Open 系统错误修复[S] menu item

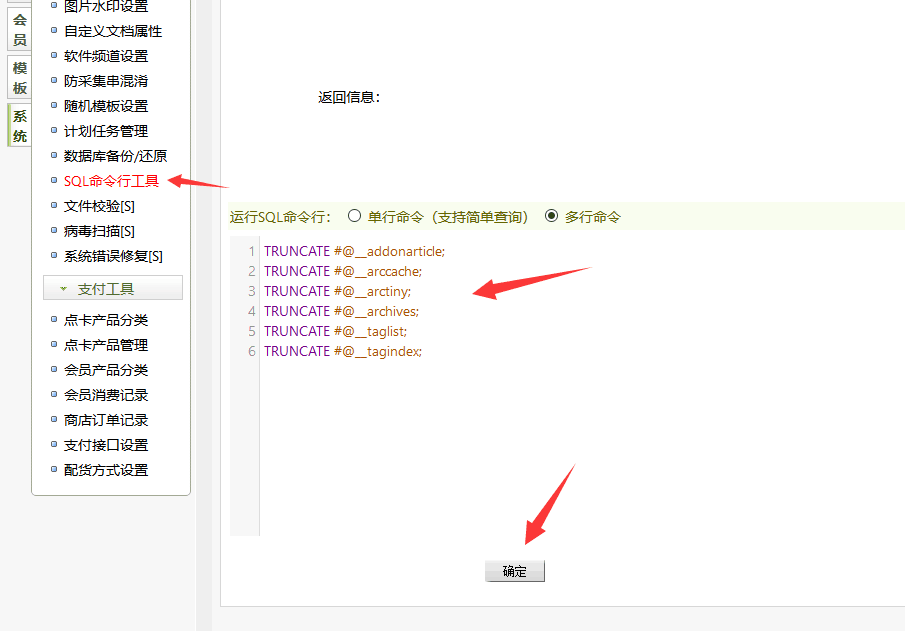coord(113,256)
